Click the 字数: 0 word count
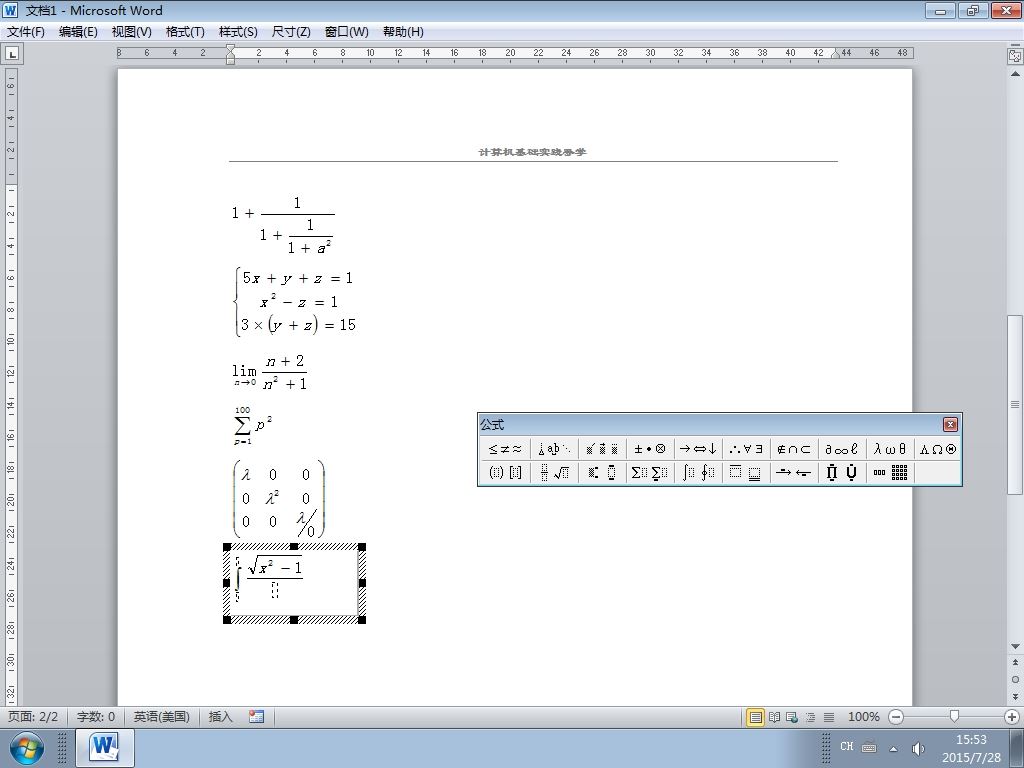This screenshot has width=1024, height=768. (x=96, y=717)
